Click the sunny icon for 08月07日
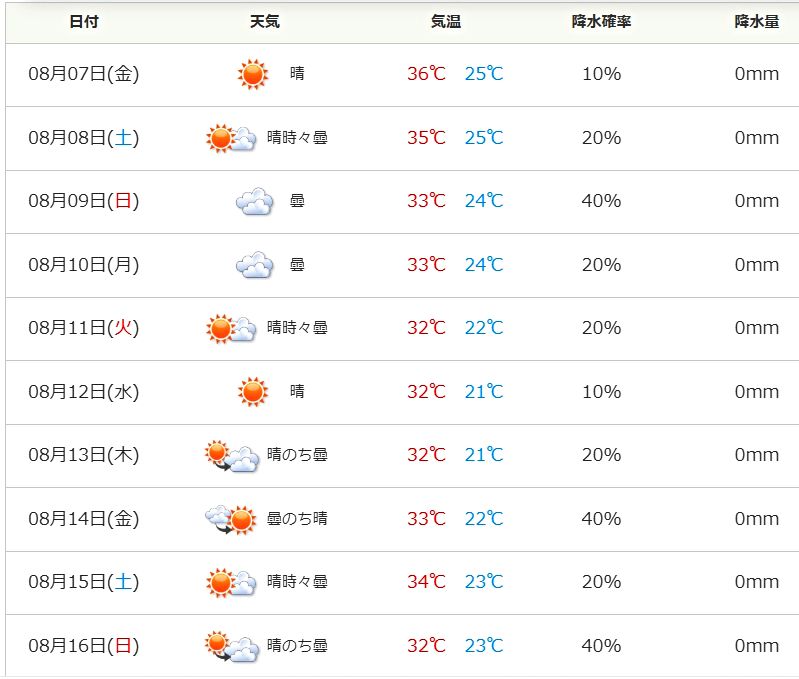 253,74
